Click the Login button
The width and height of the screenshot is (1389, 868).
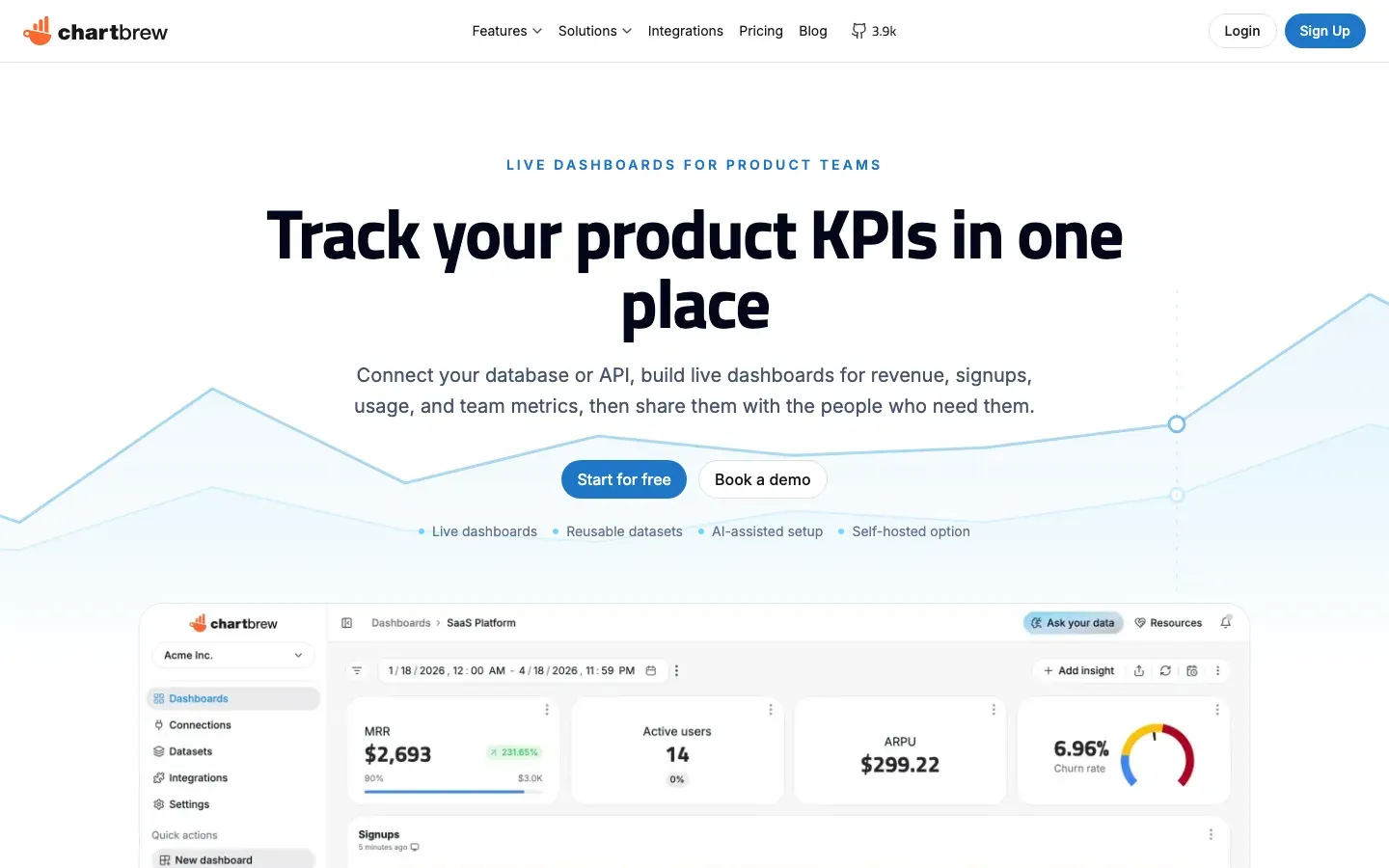[1242, 31]
